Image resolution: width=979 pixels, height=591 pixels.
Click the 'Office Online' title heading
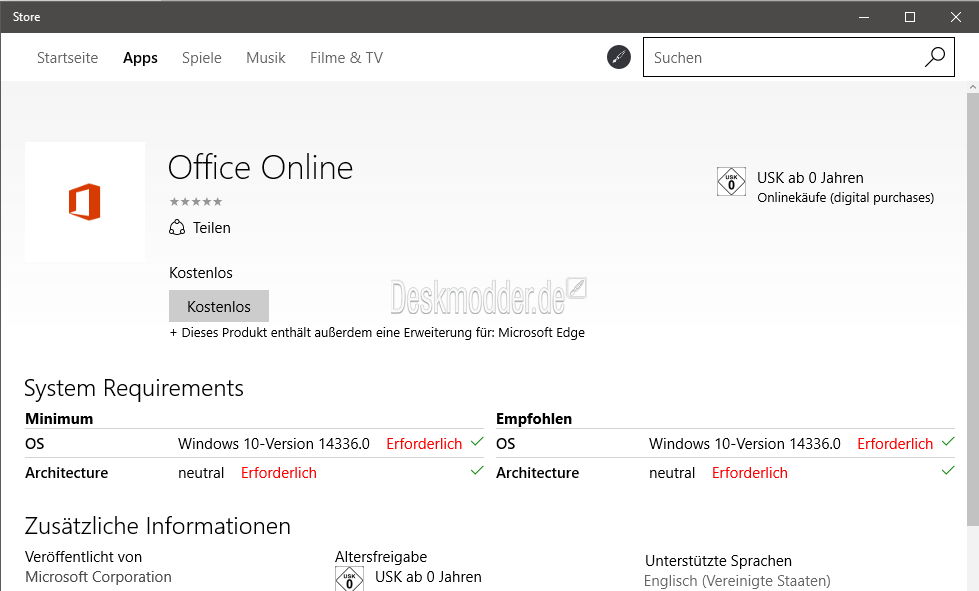point(260,167)
